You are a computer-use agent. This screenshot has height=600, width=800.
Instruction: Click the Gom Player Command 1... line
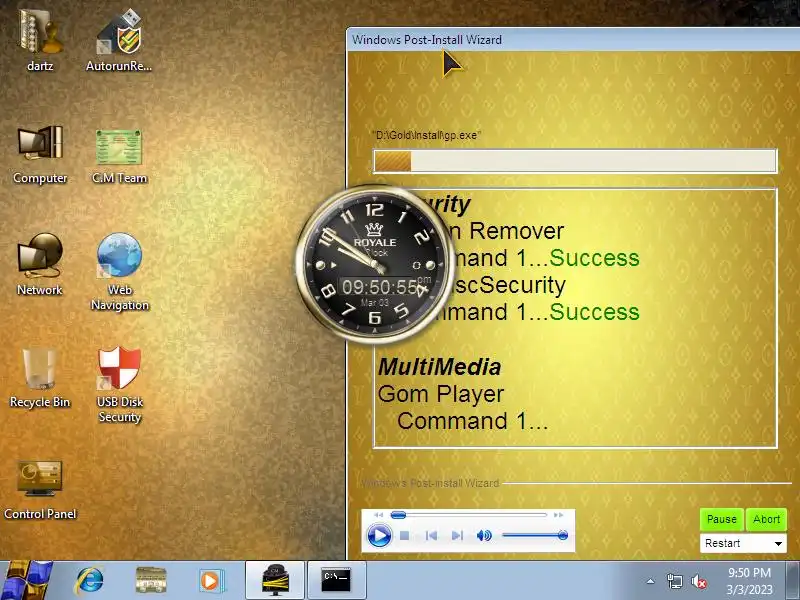pyautogui.click(x=473, y=421)
